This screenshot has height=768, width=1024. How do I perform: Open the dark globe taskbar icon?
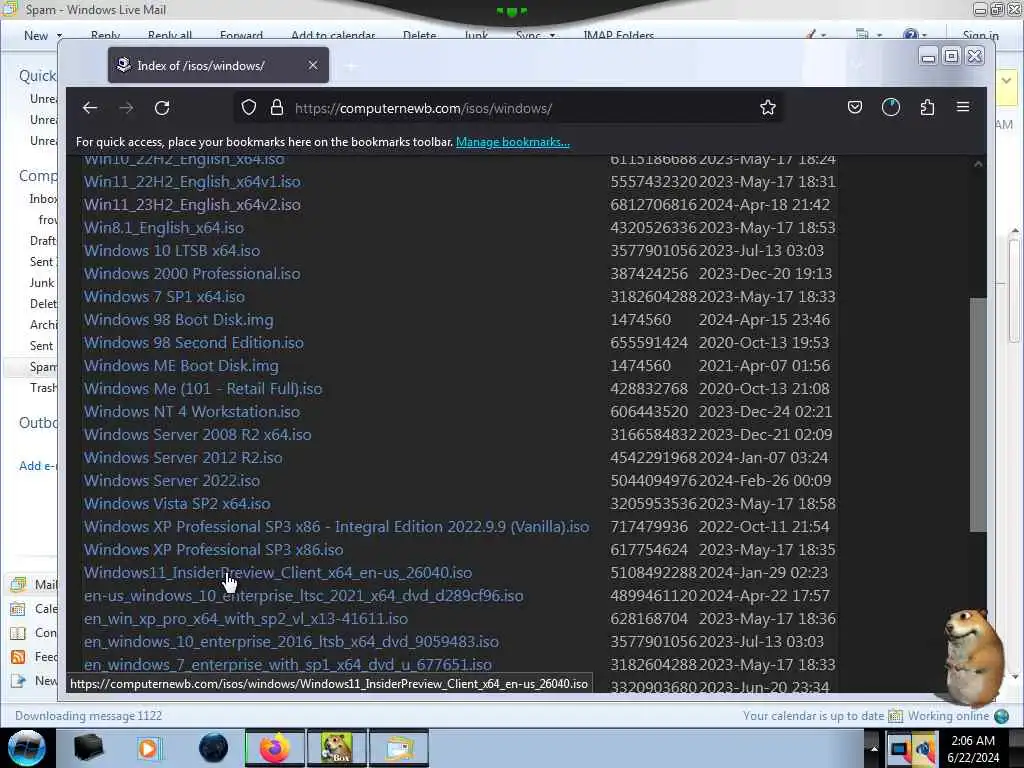click(x=213, y=748)
